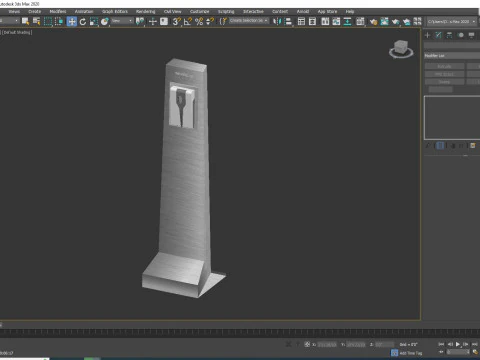Screen dimensions: 480x360
Task: Activate the Select and Scale tool
Action: 94,22
